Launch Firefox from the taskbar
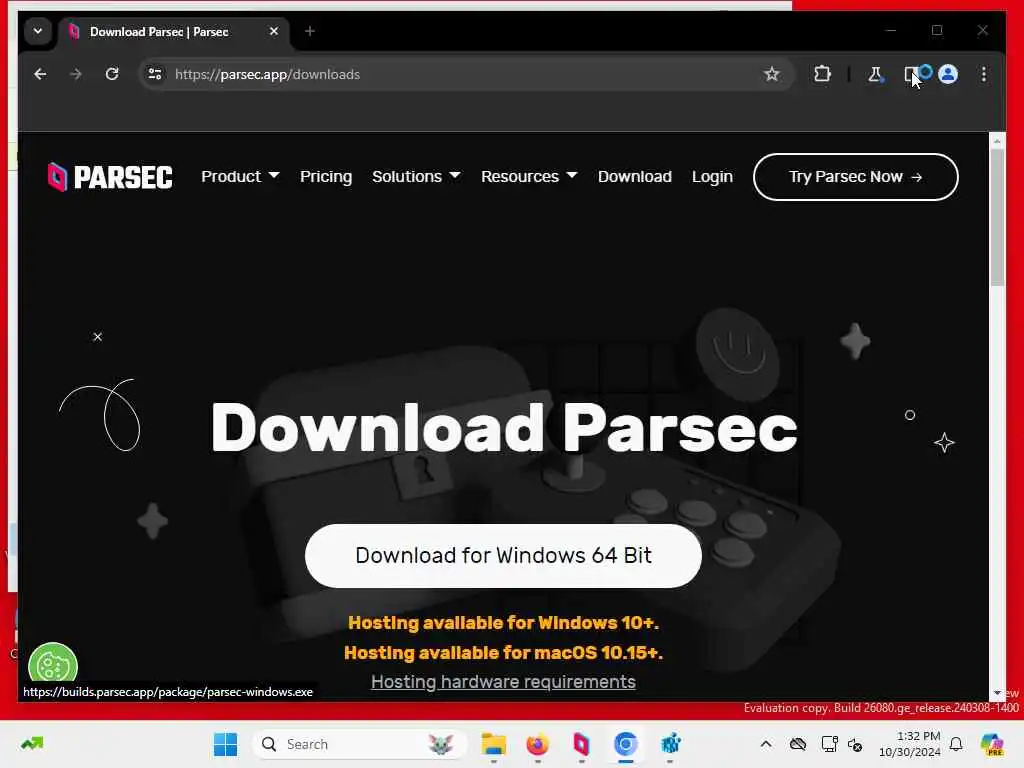Viewport: 1024px width, 768px height. (x=537, y=744)
